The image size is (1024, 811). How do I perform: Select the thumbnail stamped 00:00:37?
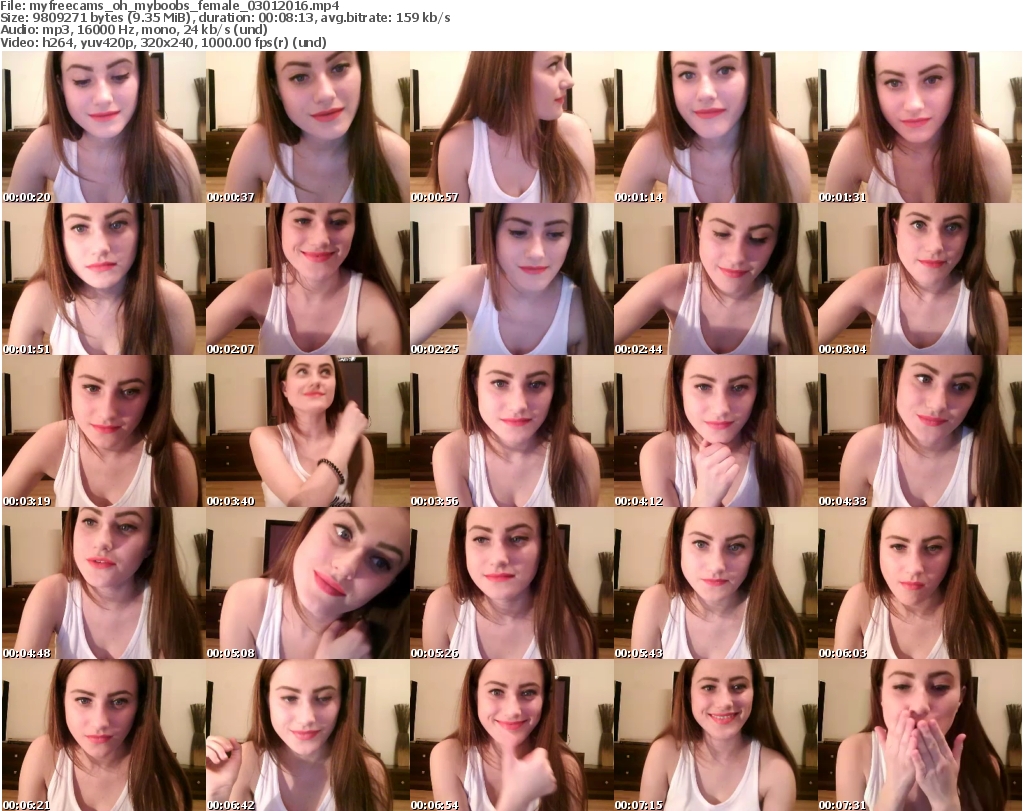(x=308, y=127)
